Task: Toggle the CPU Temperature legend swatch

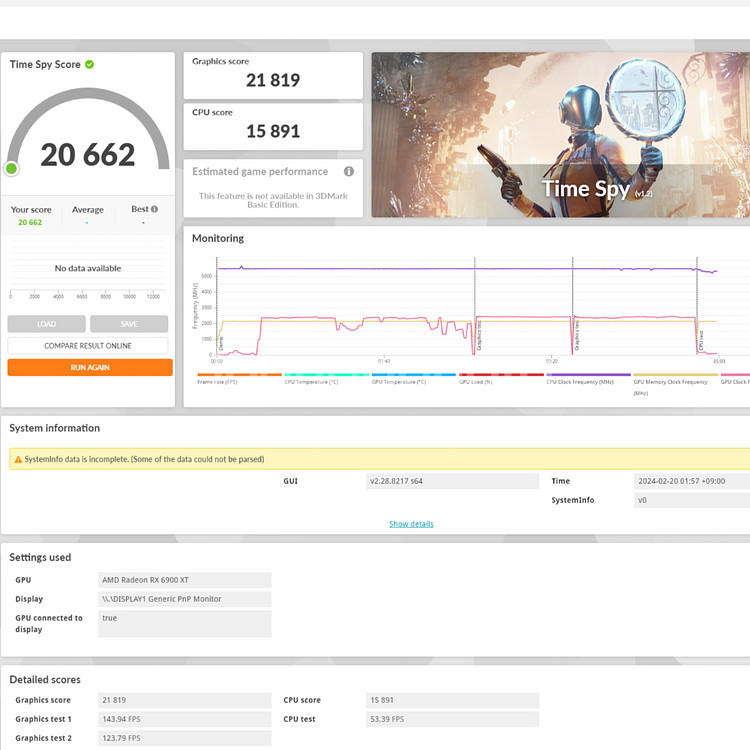Action: tap(327, 375)
